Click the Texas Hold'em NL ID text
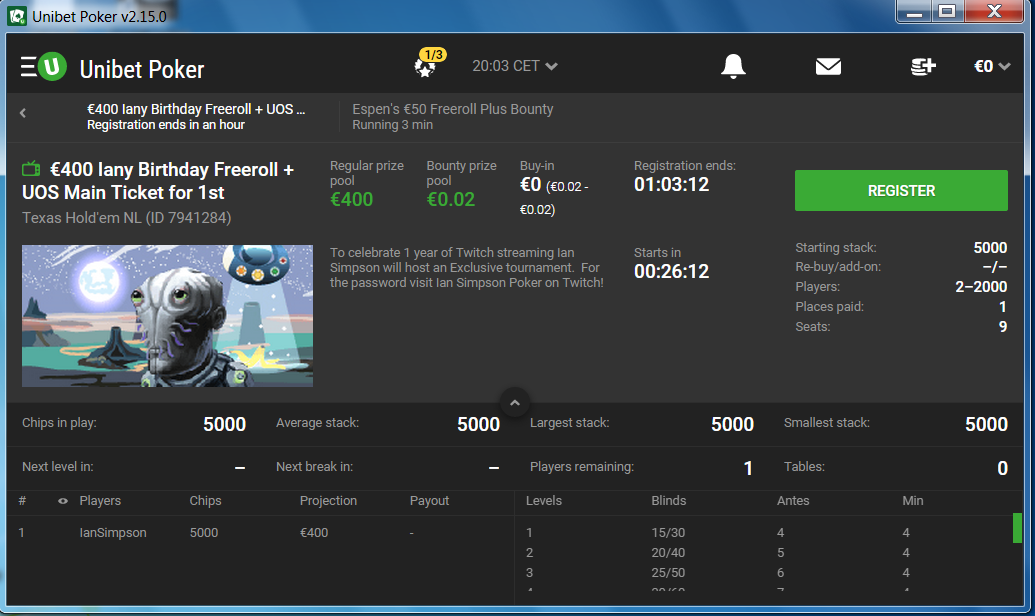 (127, 218)
